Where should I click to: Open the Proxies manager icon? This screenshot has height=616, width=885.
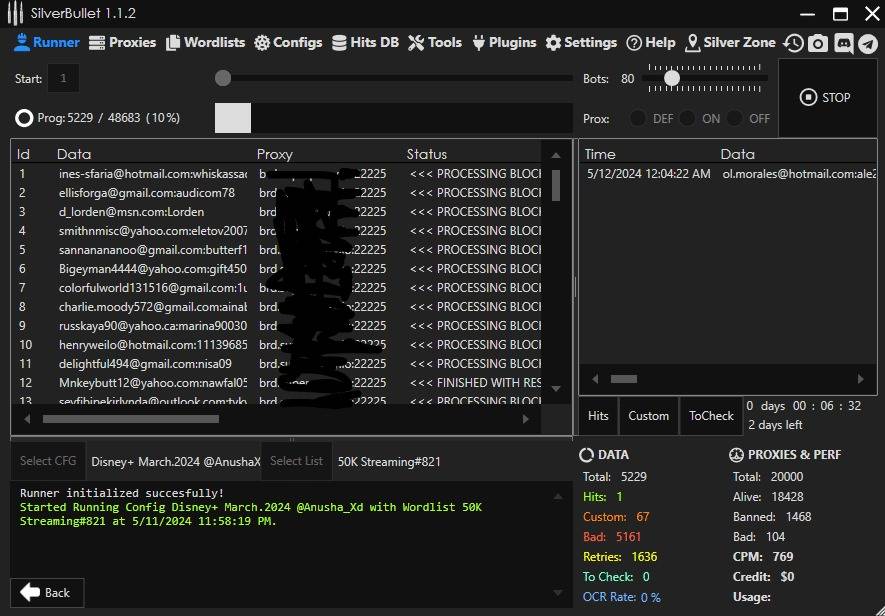pos(97,43)
